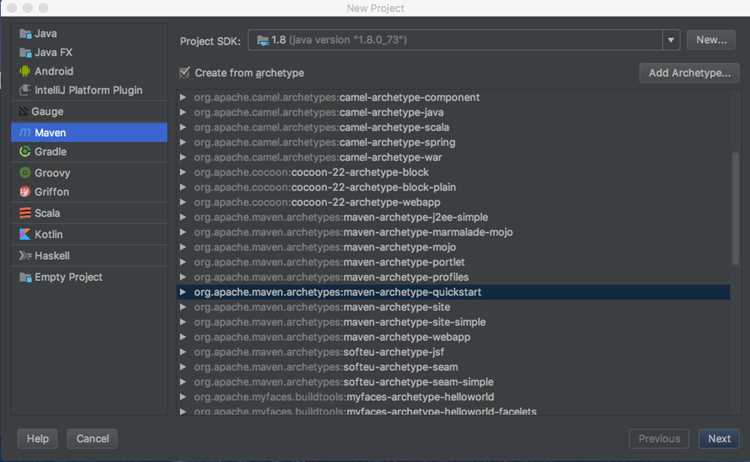Select Scala project type

tap(89, 213)
